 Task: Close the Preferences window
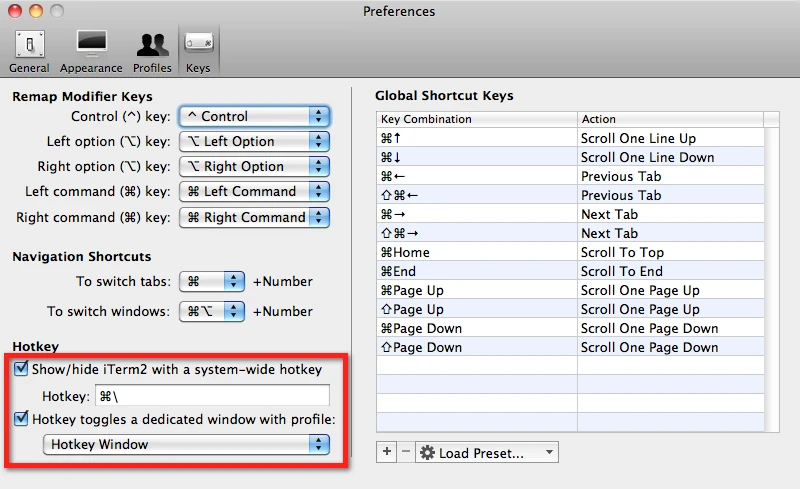pos(13,11)
